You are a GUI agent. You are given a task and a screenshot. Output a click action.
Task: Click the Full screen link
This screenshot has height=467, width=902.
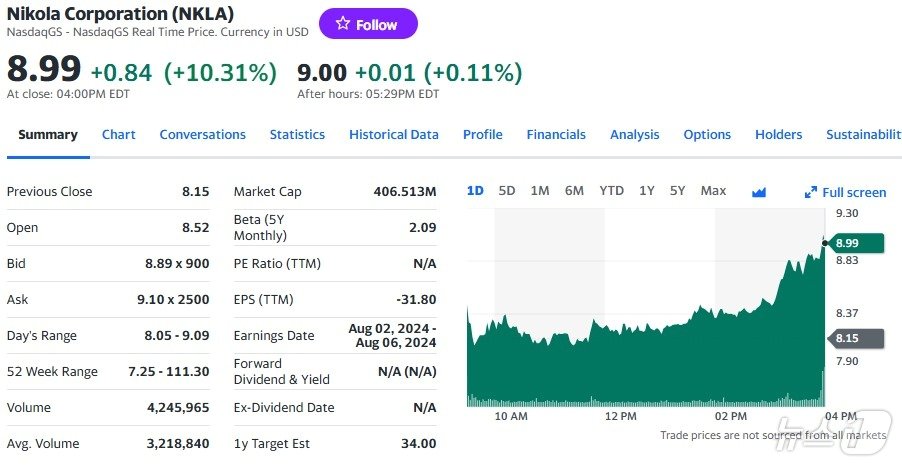pyautogui.click(x=853, y=192)
